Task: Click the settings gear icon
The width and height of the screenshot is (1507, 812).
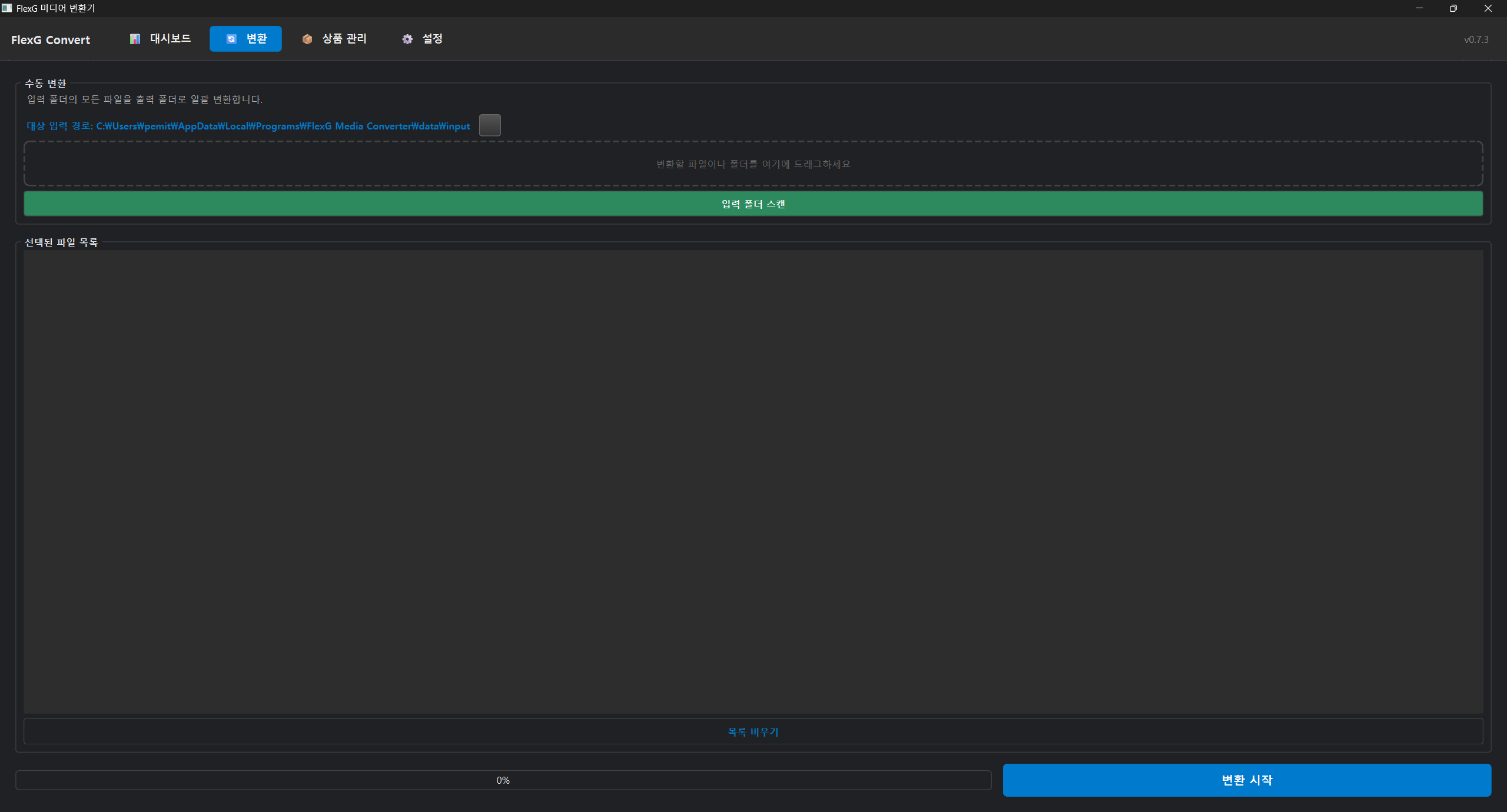Action: 407,39
